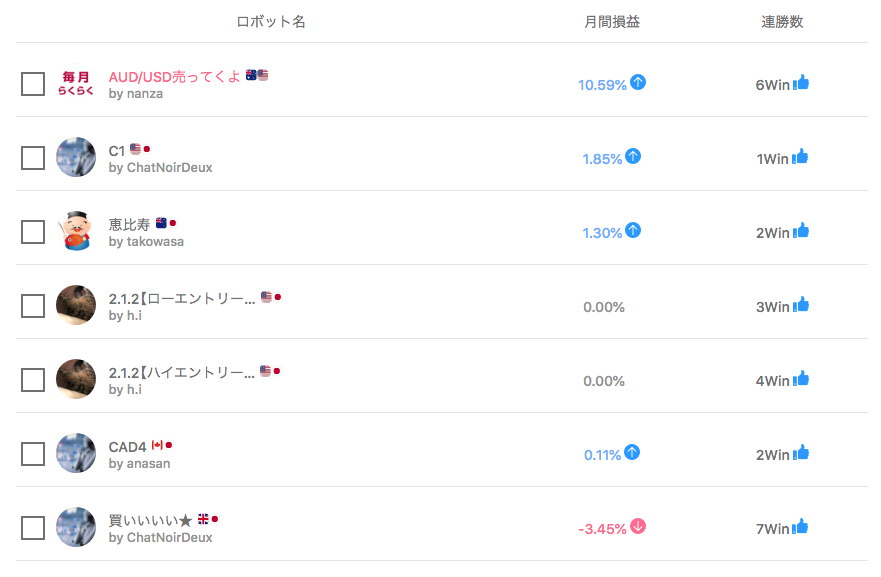The image size is (881, 577).
Task: Click the 恵比寿 mascot avatar thumbnail
Action: point(76,231)
